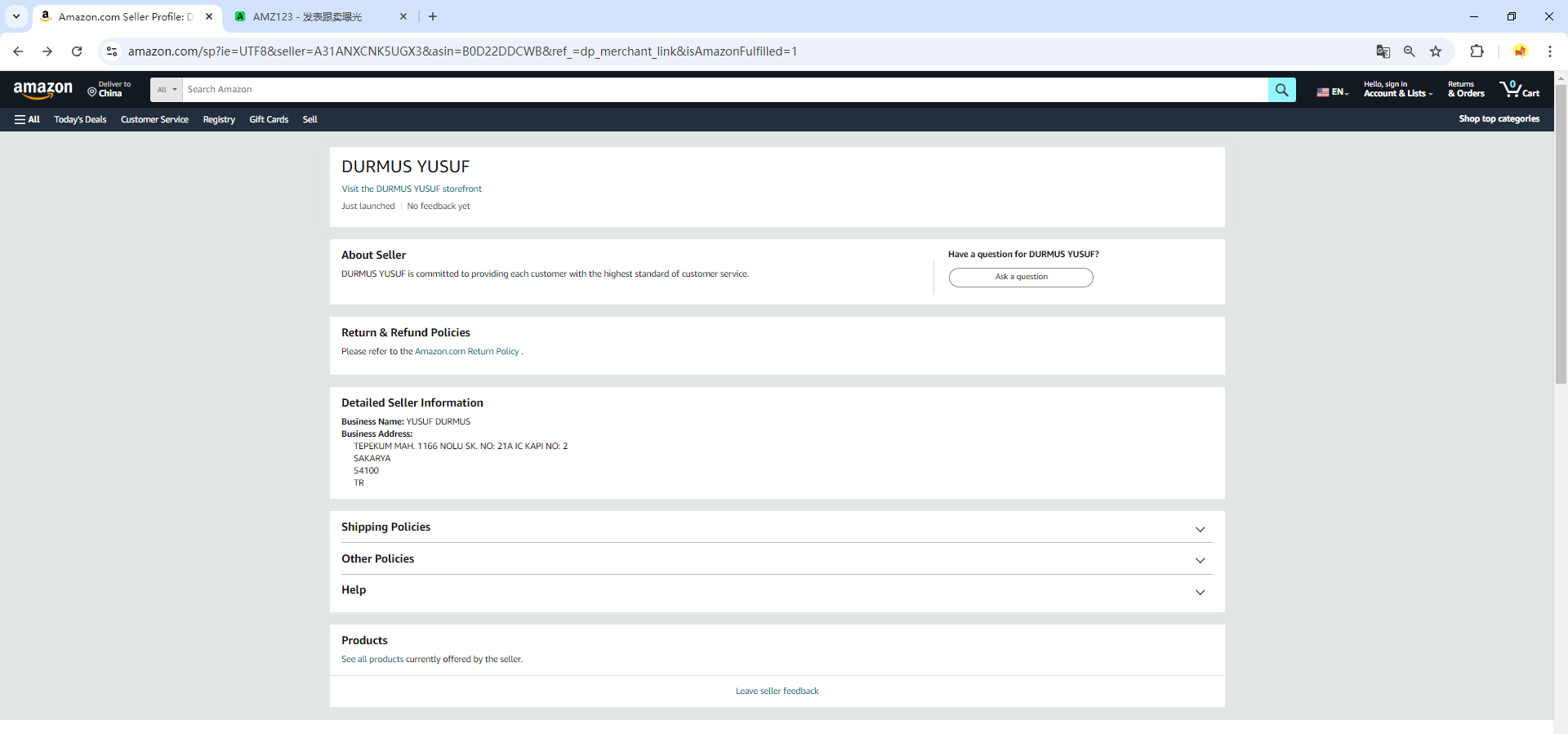The image size is (1568, 734).
Task: Open Customer Service
Action: [154, 119]
